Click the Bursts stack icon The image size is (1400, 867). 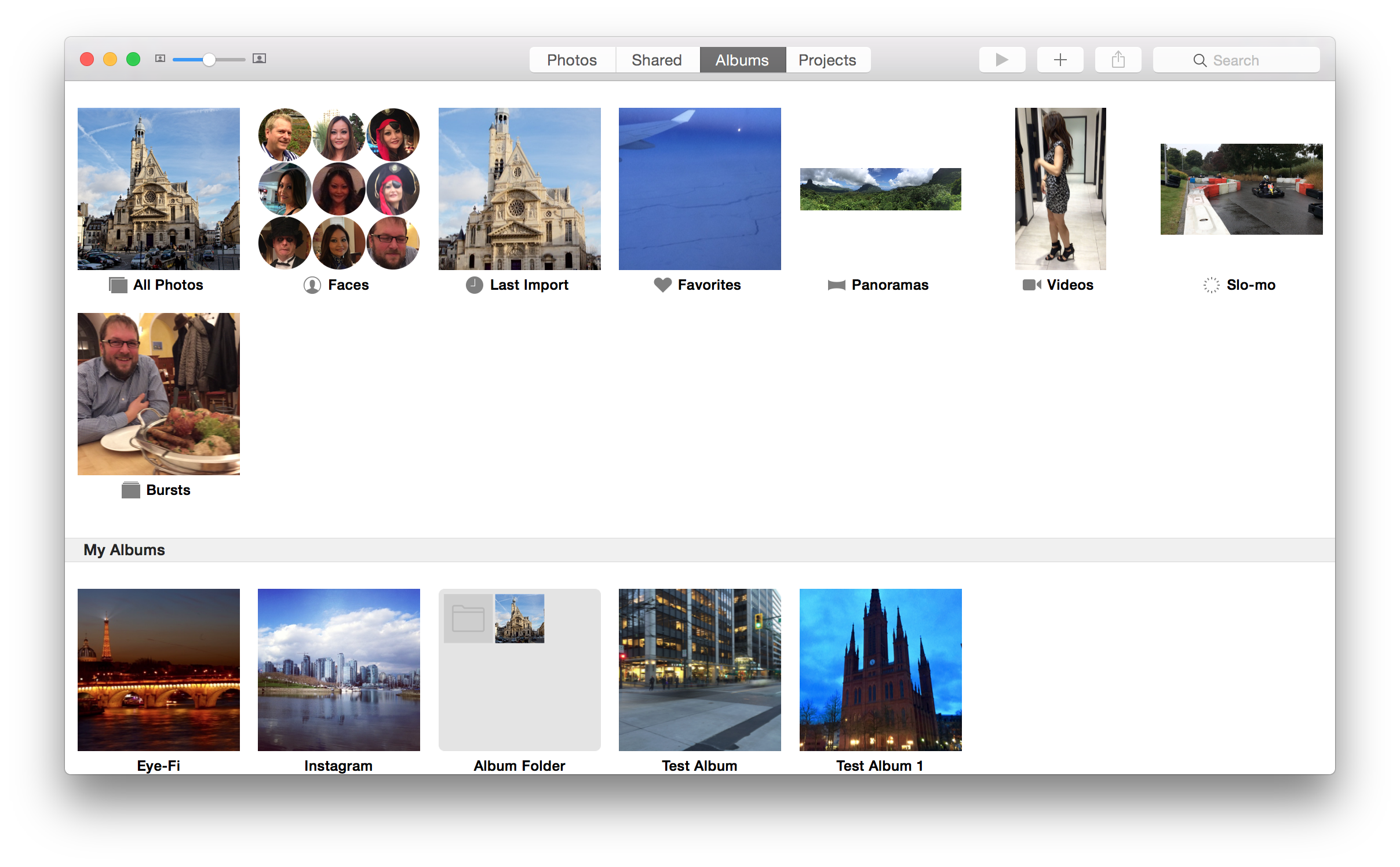pyautogui.click(x=131, y=490)
